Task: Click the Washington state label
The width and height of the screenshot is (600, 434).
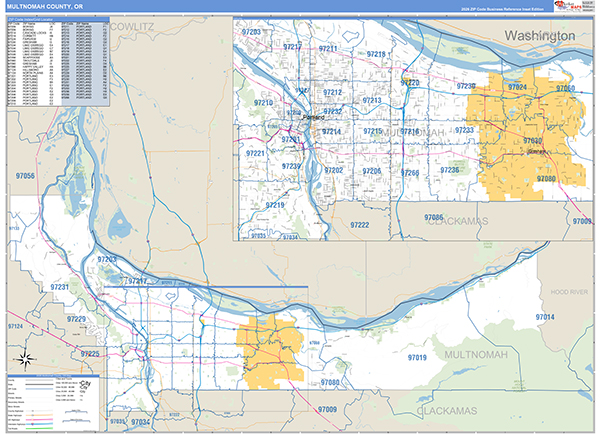Action: pyautogui.click(x=540, y=36)
